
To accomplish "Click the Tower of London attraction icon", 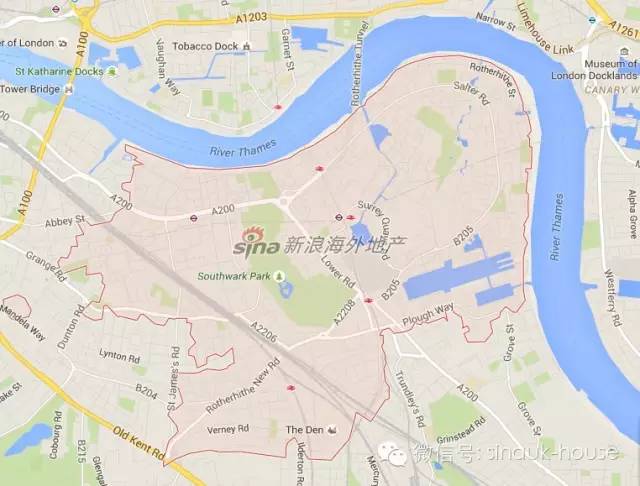I will click(x=63, y=43).
